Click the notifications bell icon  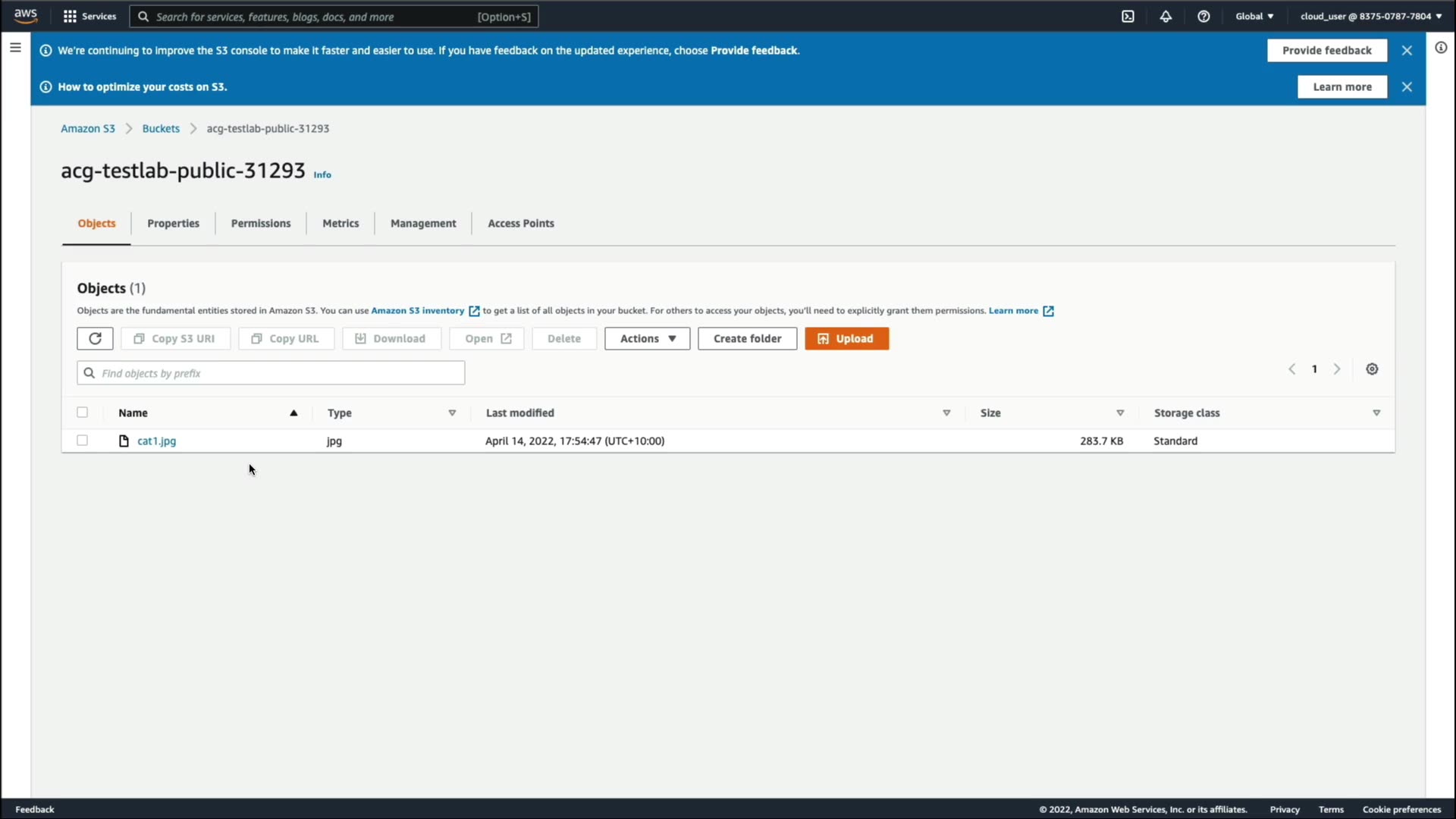[1166, 16]
